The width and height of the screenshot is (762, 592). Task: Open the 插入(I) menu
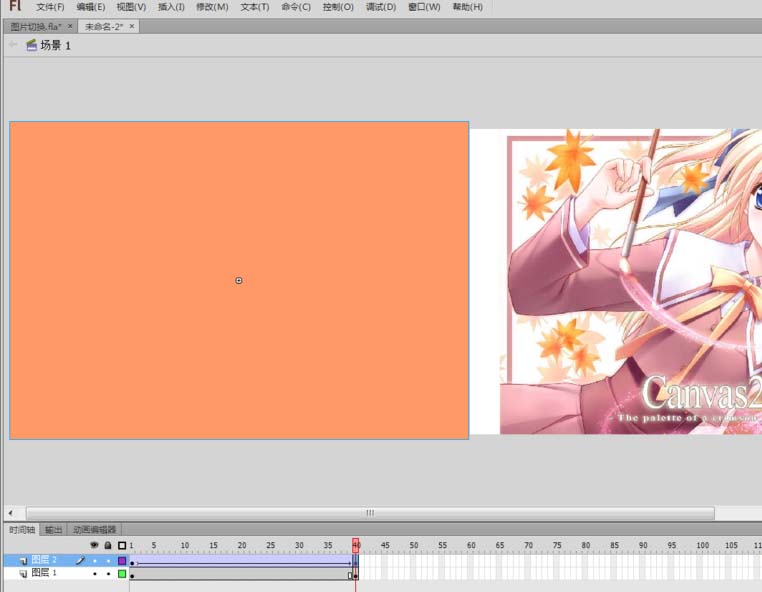(x=171, y=7)
